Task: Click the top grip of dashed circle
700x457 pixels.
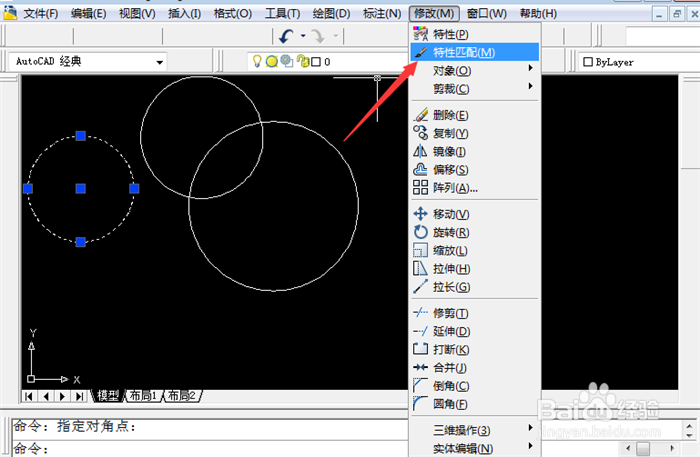Action: 80,136
